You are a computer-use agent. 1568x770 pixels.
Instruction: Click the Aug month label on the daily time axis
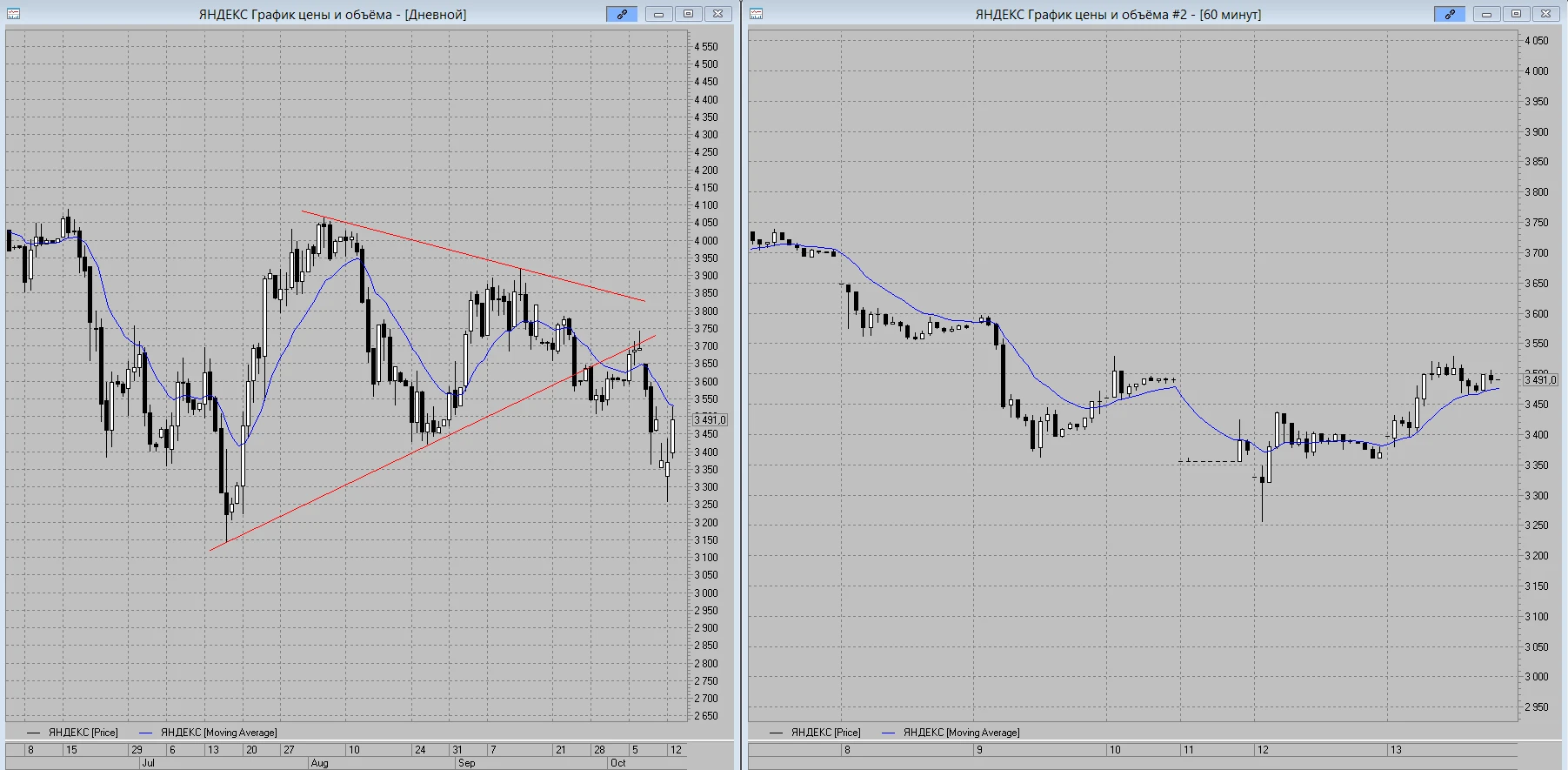pos(319,763)
